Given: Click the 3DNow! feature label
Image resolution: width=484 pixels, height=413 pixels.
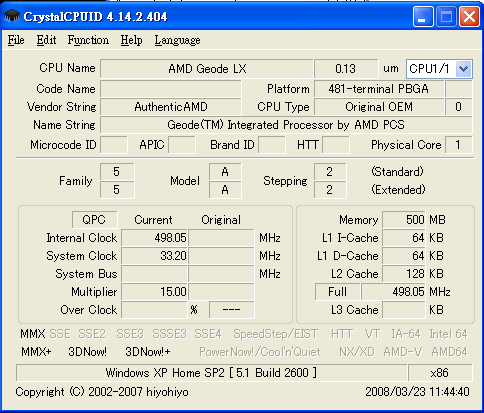Looking at the screenshot, I should pos(87,352).
